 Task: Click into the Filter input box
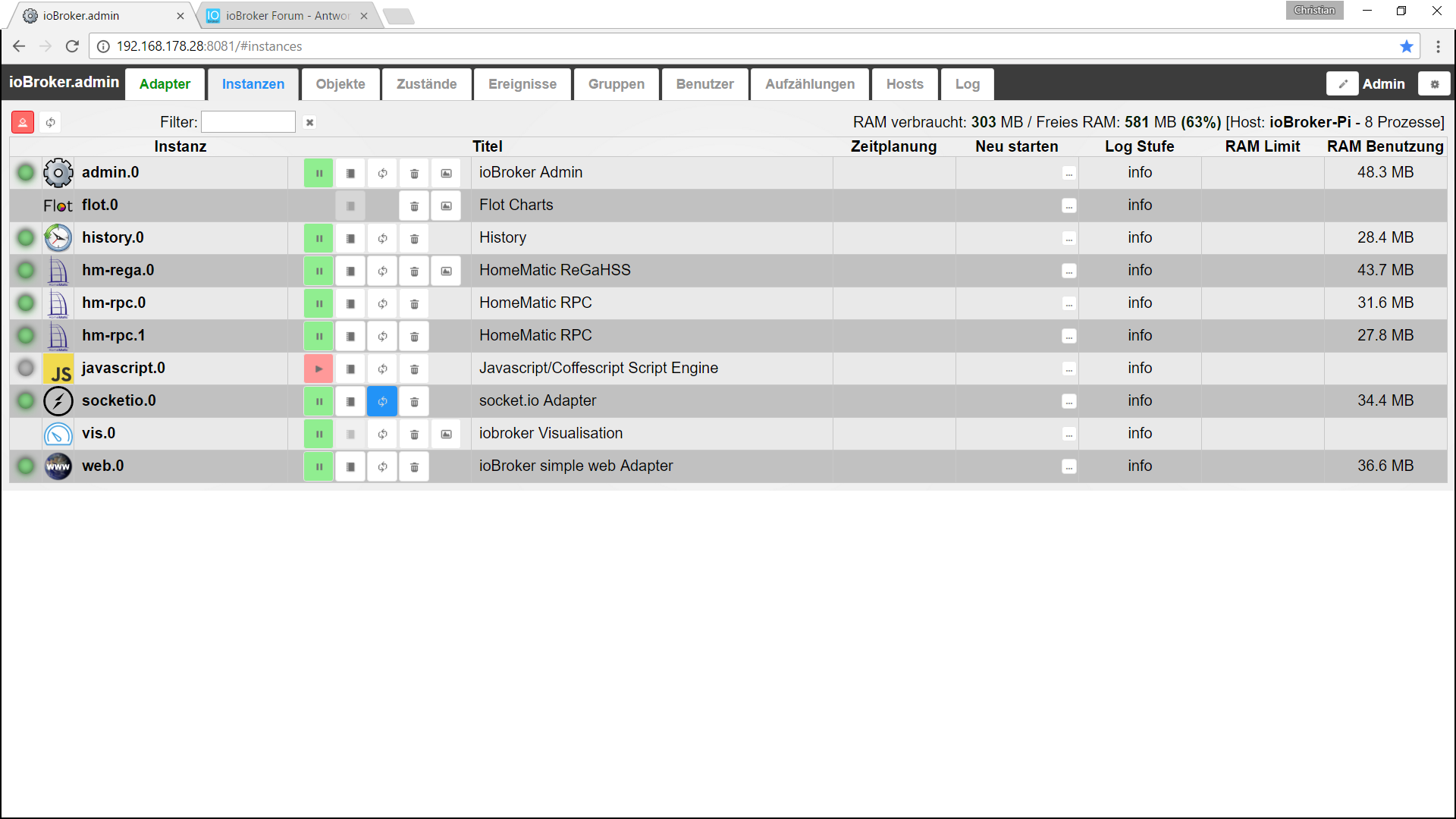(x=248, y=122)
